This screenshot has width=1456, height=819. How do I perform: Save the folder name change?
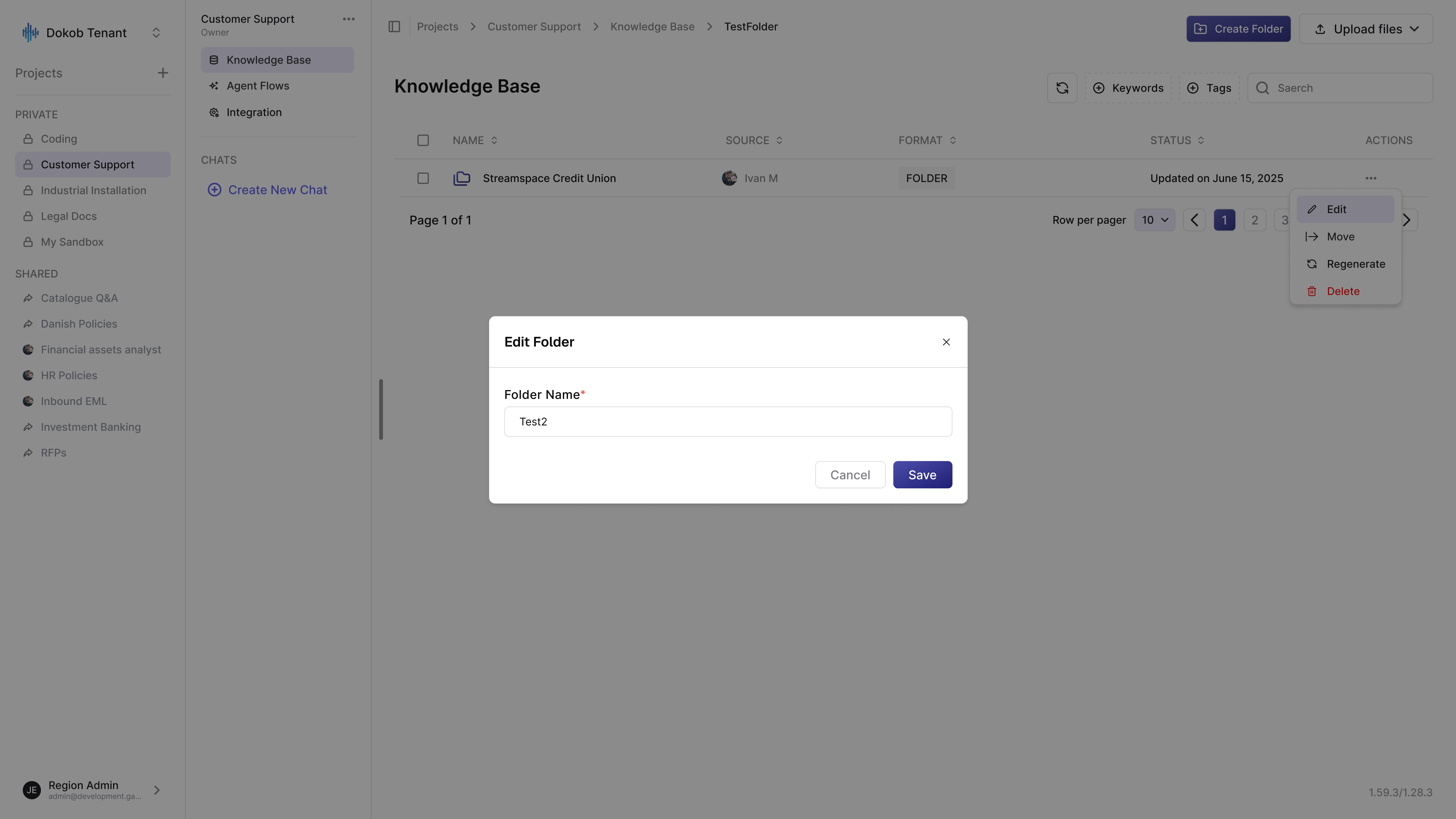922,475
